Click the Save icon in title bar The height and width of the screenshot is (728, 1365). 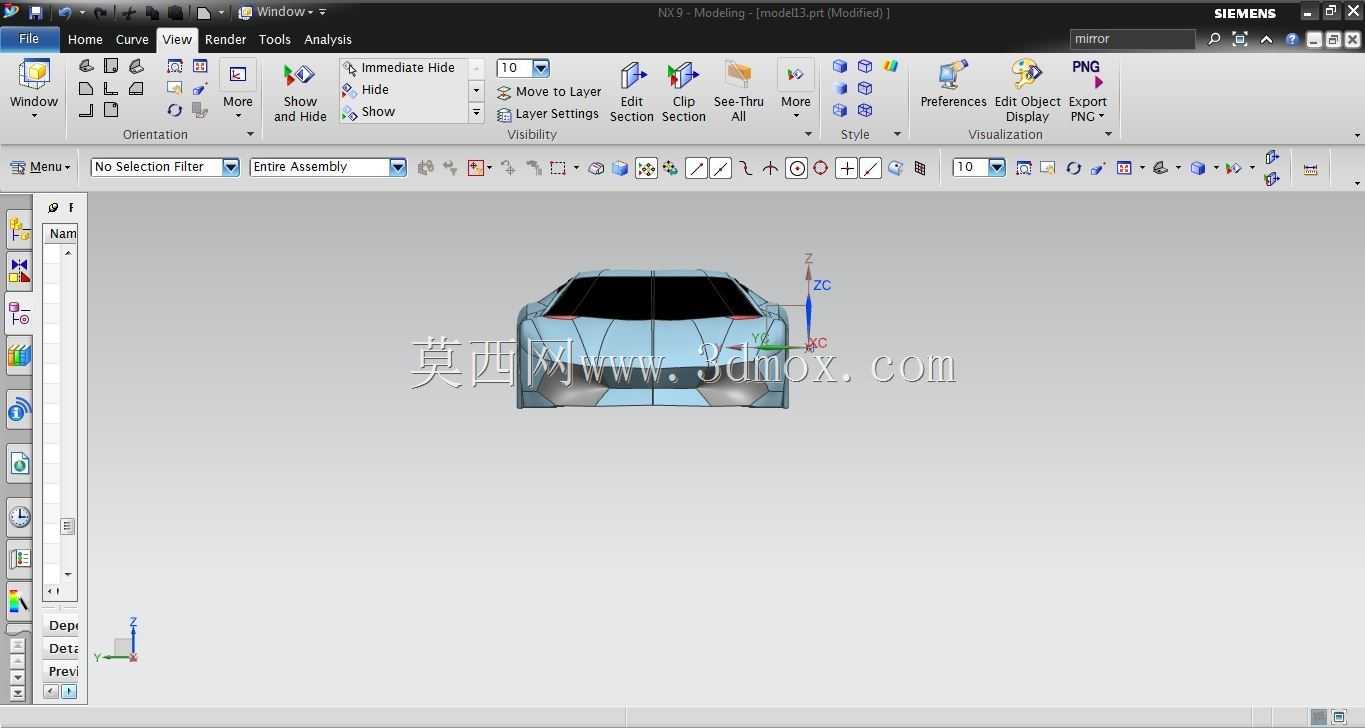[36, 13]
